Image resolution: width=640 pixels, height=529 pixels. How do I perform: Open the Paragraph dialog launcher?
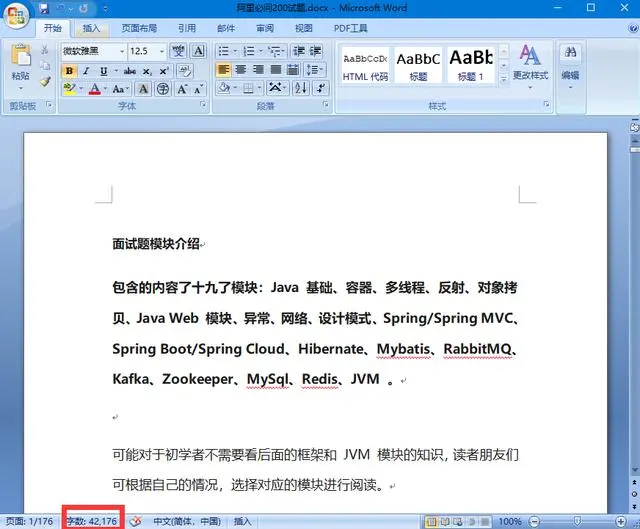tap(326, 105)
